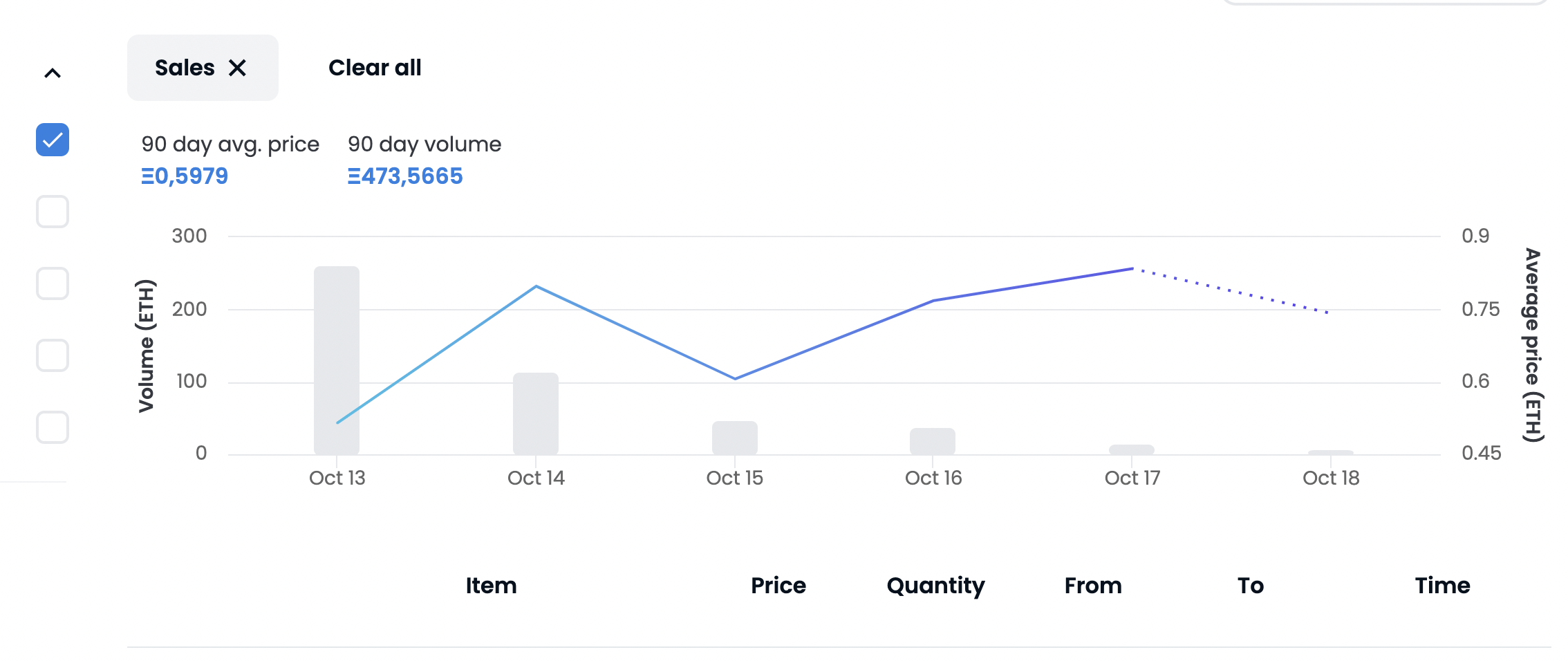Image resolution: width=1568 pixels, height=661 pixels.
Task: Click the Item column header
Action: coord(491,586)
